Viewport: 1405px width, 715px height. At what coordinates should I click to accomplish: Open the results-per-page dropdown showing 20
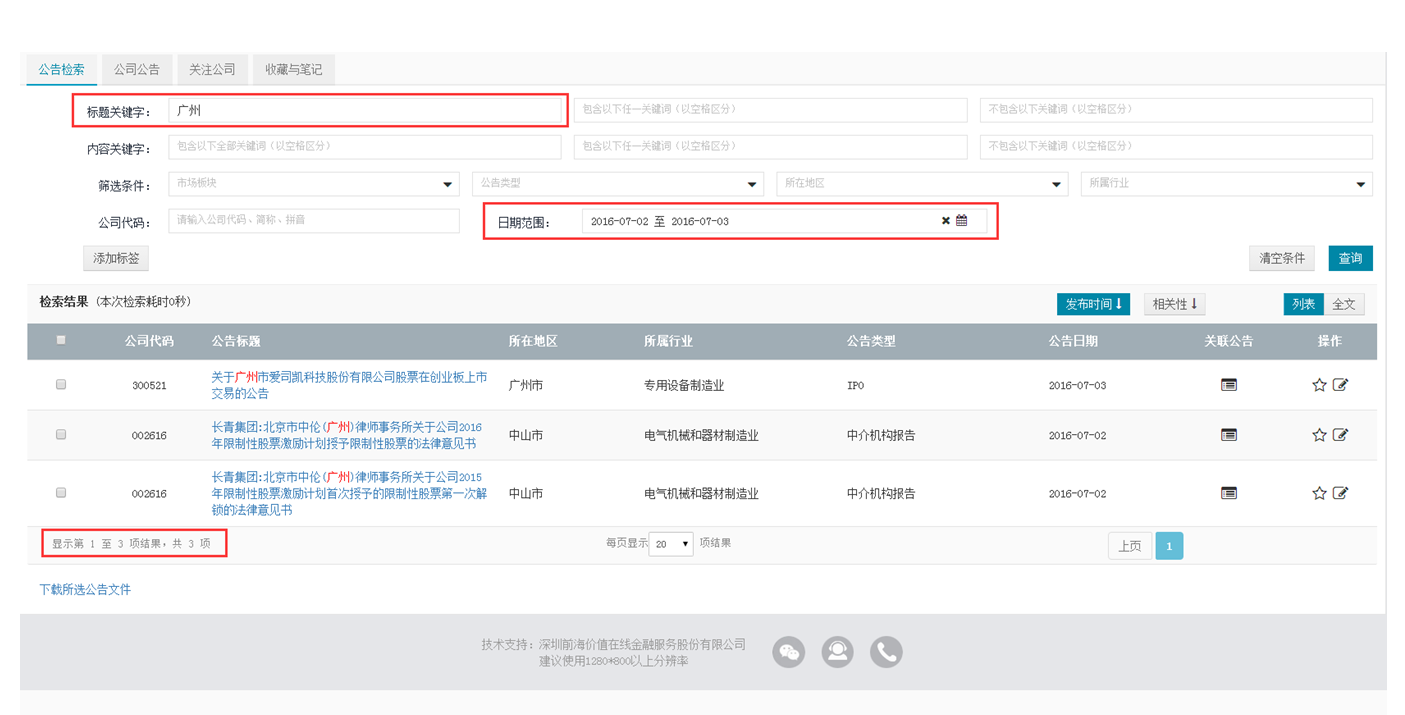click(x=671, y=544)
